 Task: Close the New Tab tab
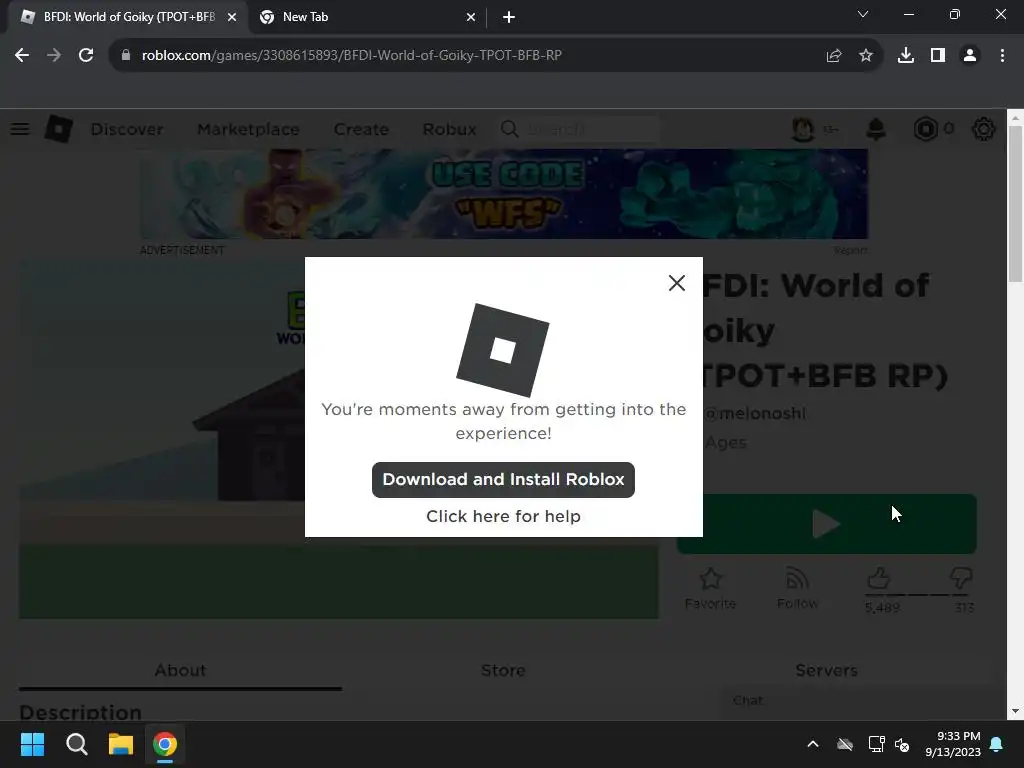471,17
